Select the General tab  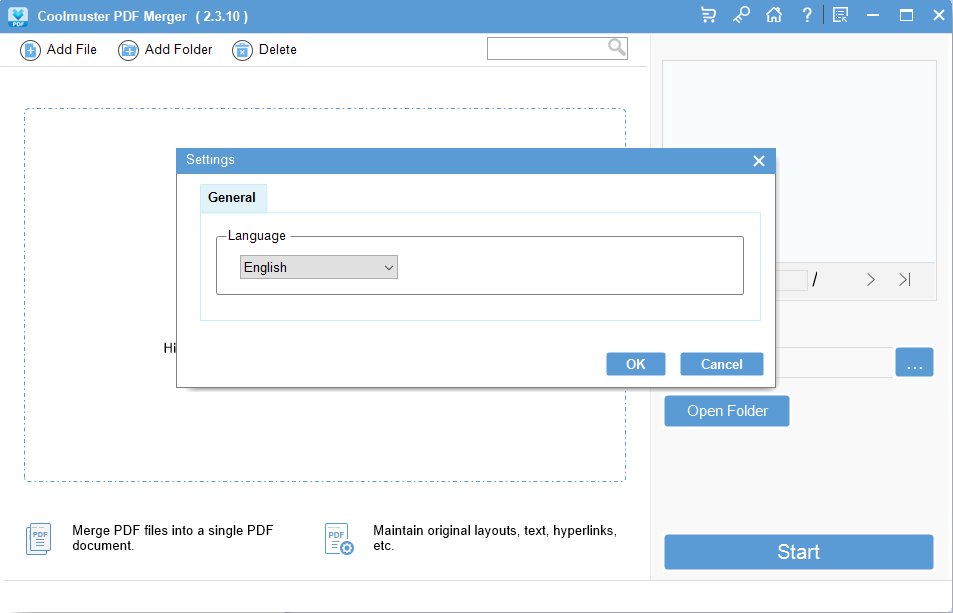pyautogui.click(x=233, y=197)
